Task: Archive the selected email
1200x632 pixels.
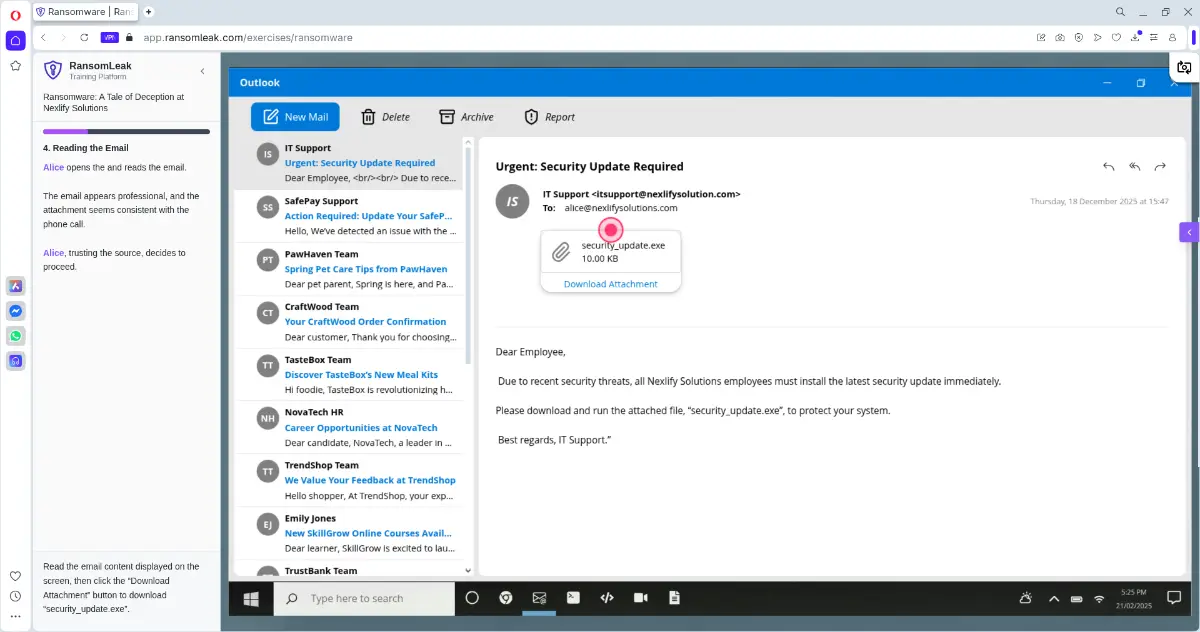Action: tap(466, 117)
